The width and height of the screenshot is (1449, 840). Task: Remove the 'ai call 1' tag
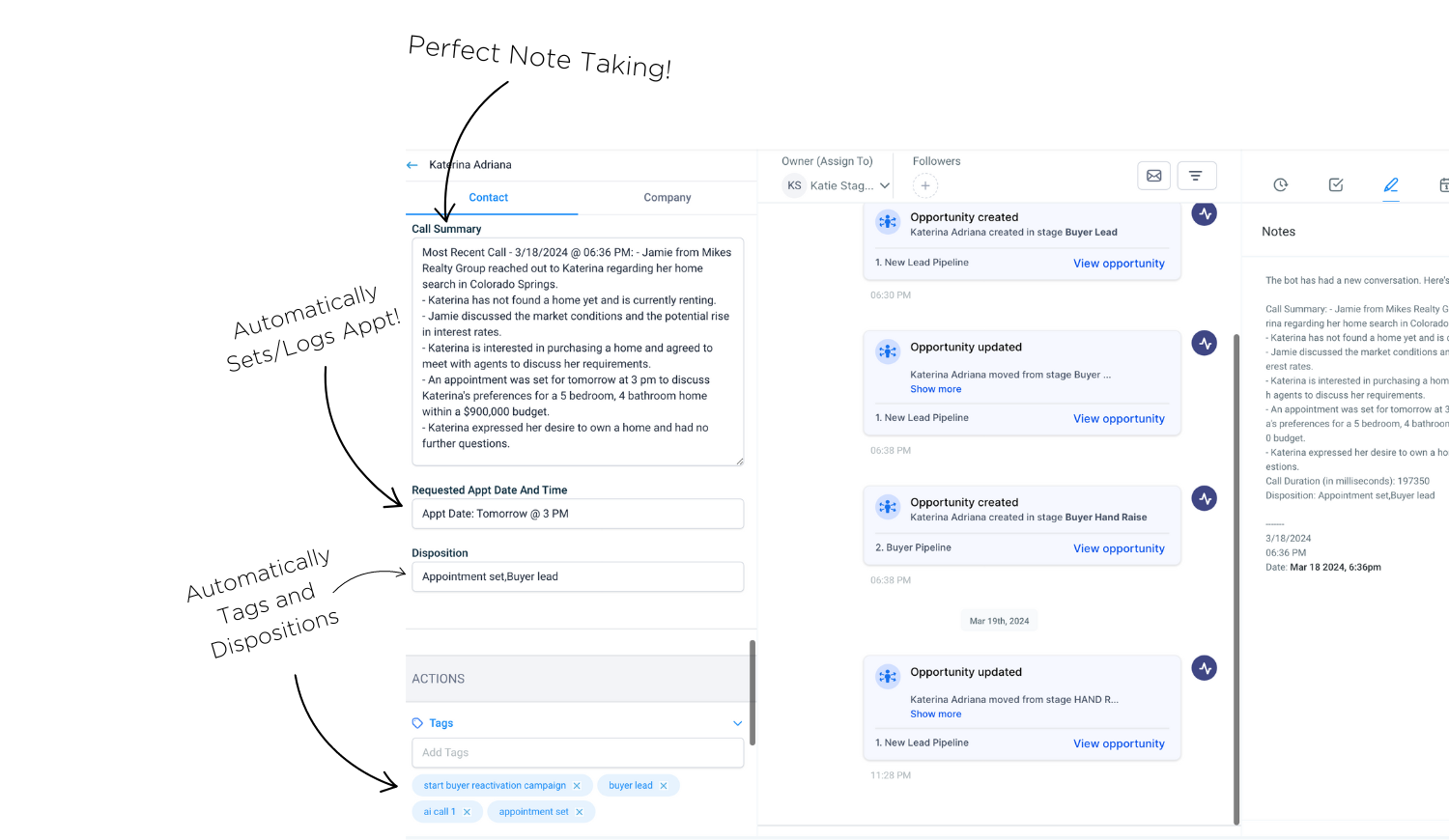point(467,812)
